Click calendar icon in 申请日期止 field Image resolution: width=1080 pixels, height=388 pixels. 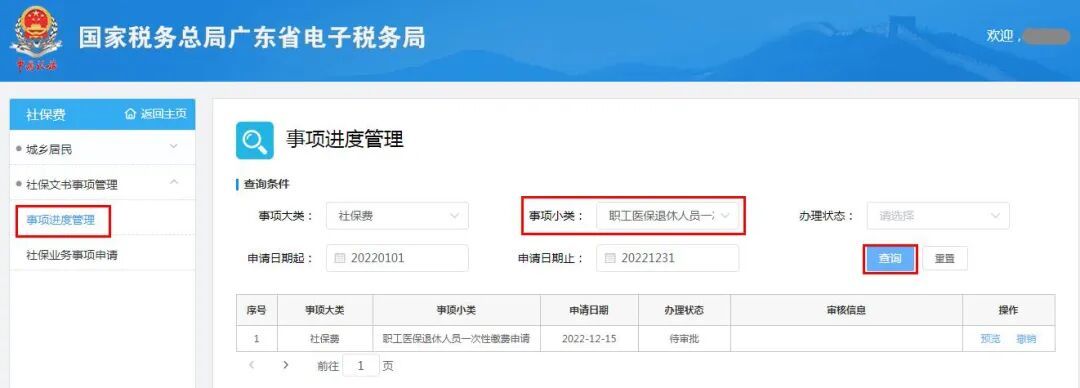click(609, 258)
